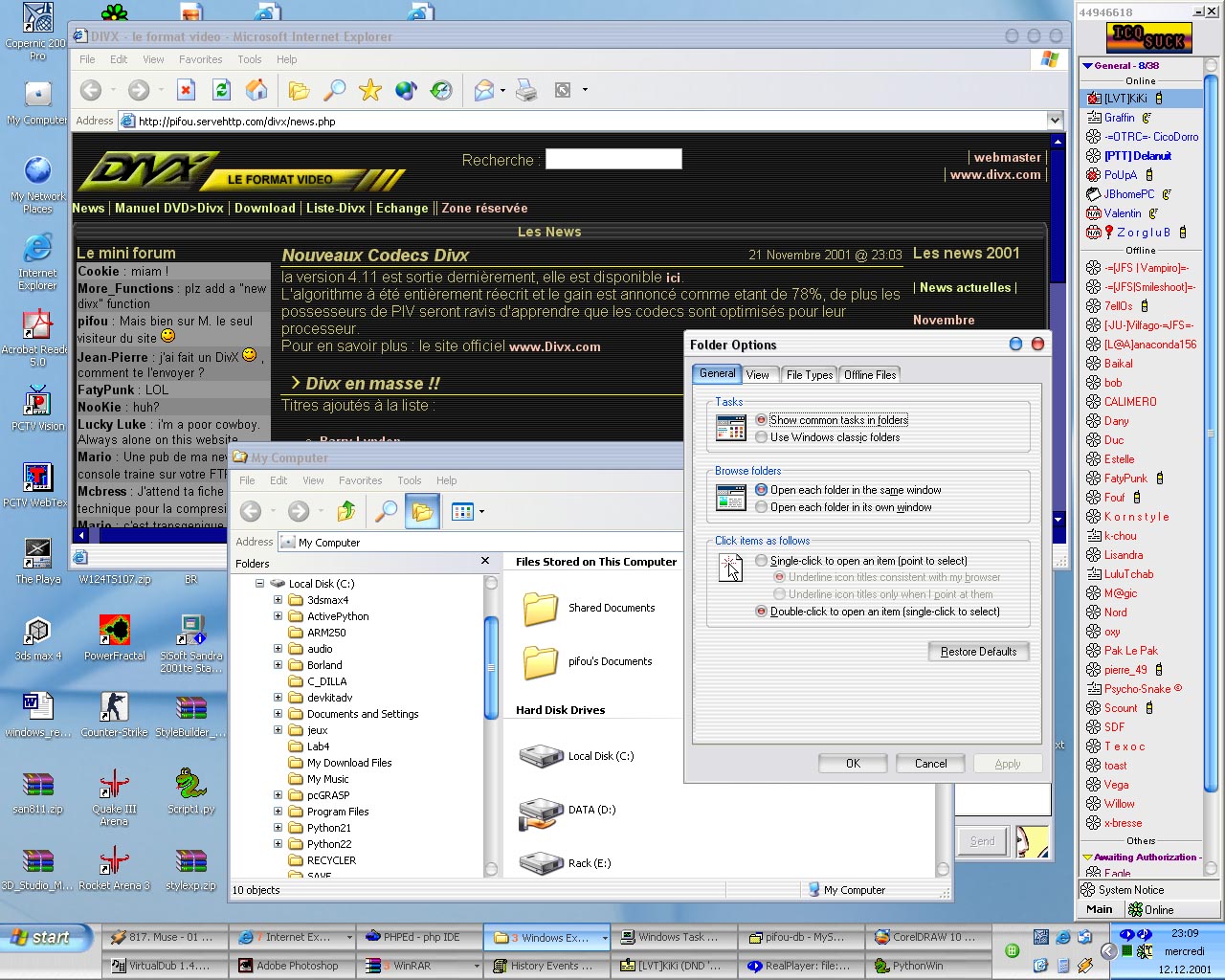The height and width of the screenshot is (980, 1225).
Task: Open www.Divx.com link in article
Action: point(555,346)
